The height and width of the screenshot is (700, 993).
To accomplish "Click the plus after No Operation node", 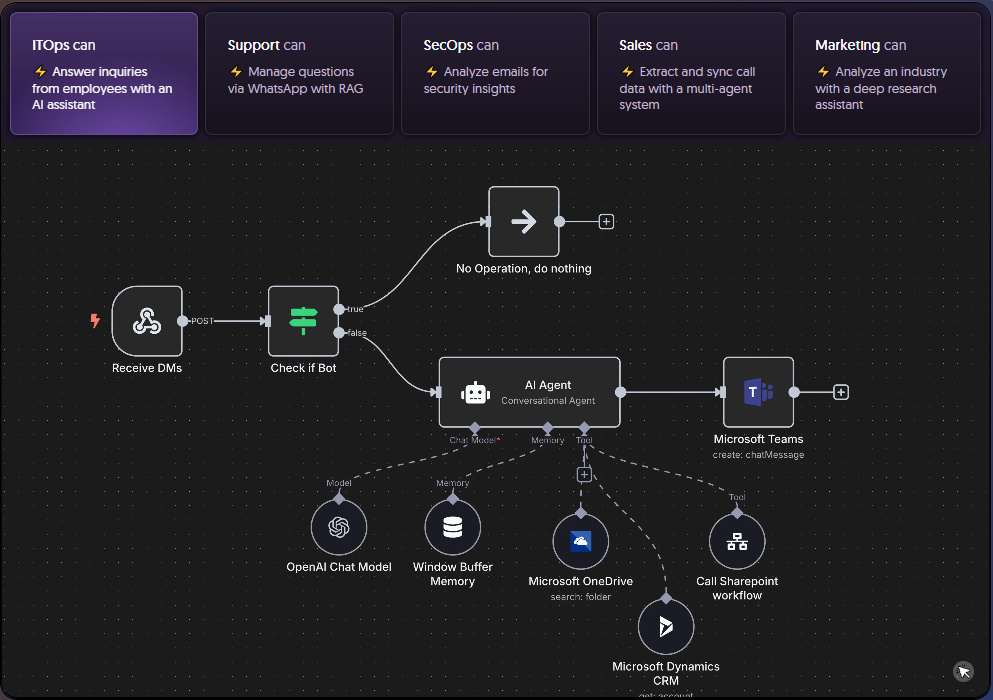I will pos(606,221).
